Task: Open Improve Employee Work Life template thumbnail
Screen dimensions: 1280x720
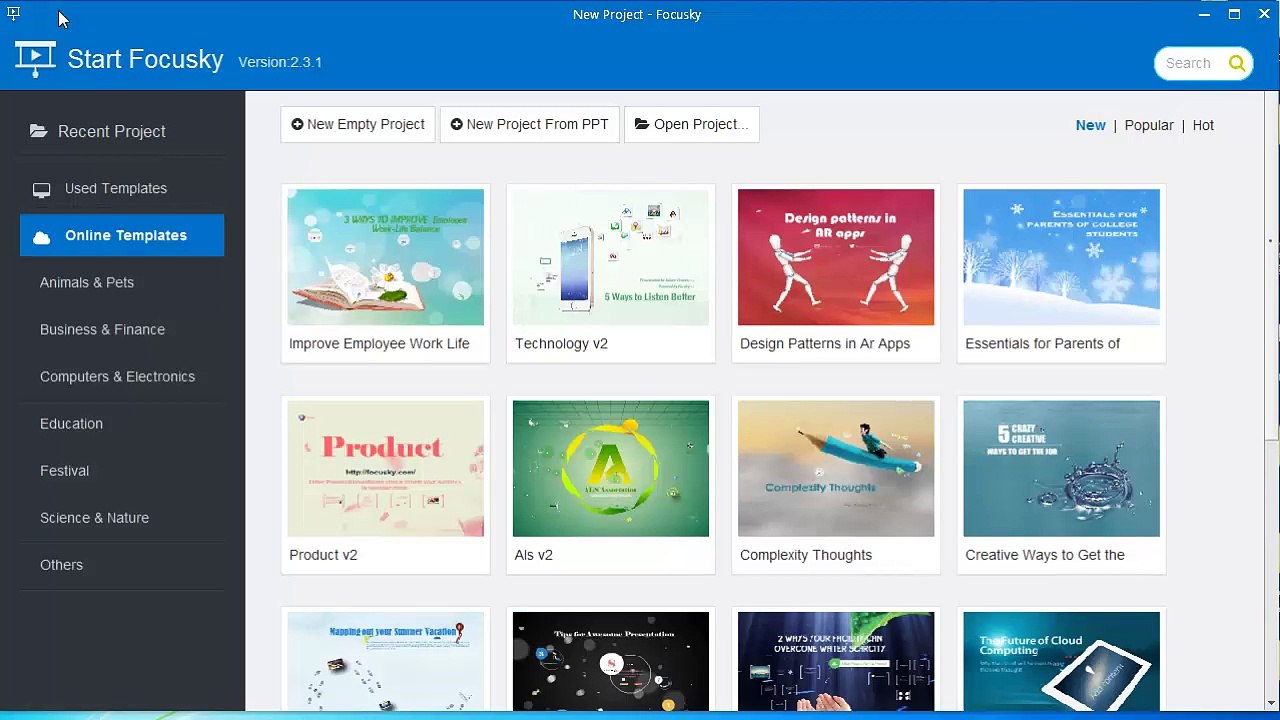Action: [x=386, y=257]
